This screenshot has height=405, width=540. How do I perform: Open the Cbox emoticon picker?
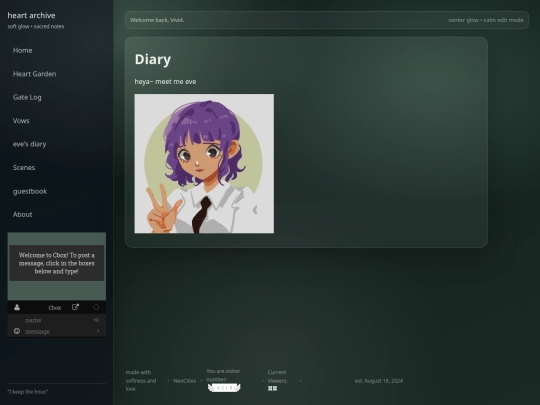tap(17, 331)
